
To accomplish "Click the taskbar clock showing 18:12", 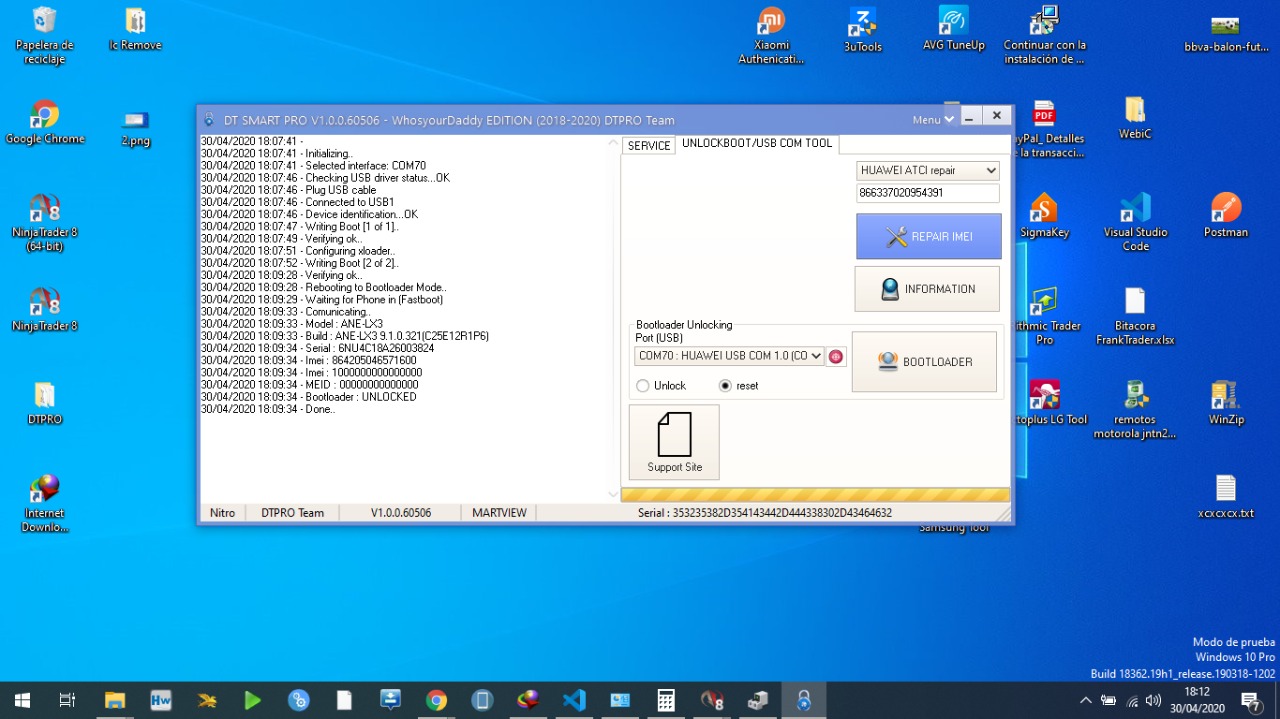I will pos(1197,700).
